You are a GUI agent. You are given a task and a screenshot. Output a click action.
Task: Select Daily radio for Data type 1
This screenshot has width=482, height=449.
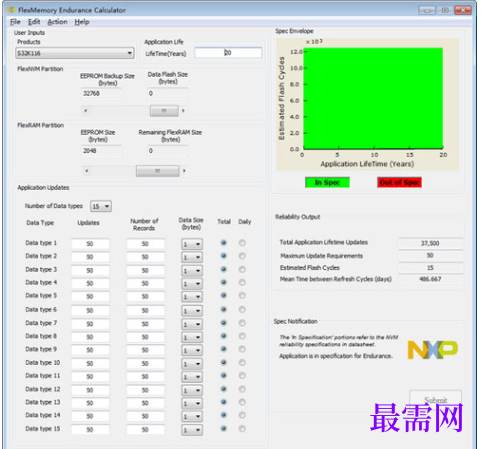(x=242, y=243)
